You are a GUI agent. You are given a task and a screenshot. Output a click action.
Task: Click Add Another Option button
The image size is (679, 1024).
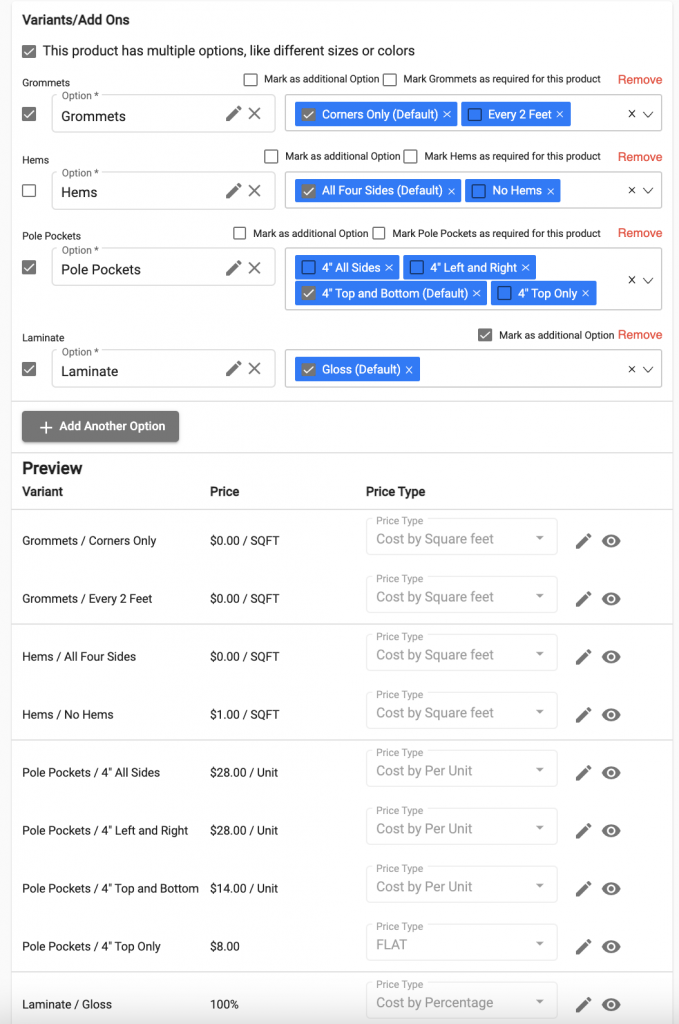tap(101, 426)
